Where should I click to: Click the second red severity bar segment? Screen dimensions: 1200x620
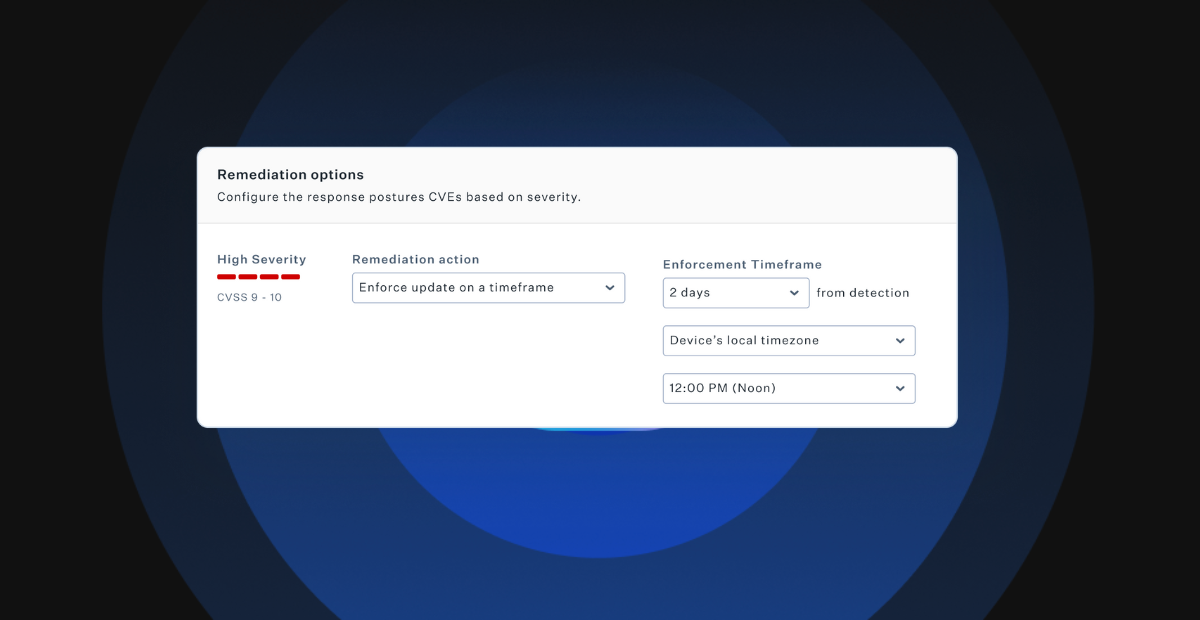click(x=248, y=274)
